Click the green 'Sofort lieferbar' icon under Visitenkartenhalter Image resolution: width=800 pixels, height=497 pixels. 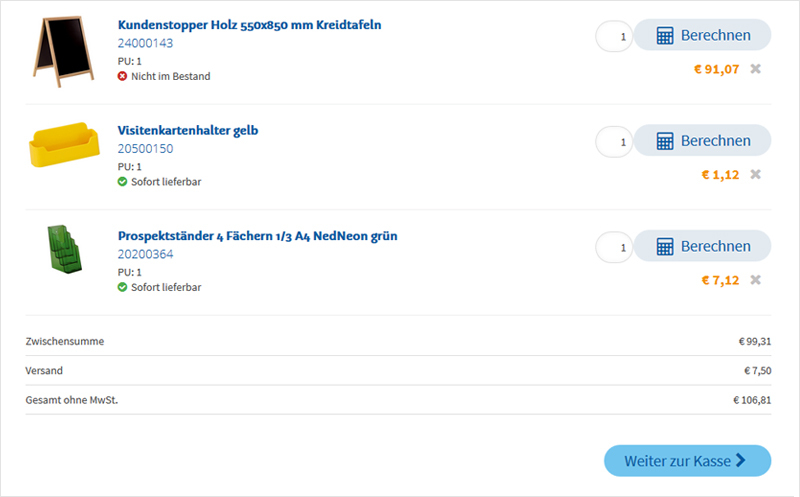123,182
